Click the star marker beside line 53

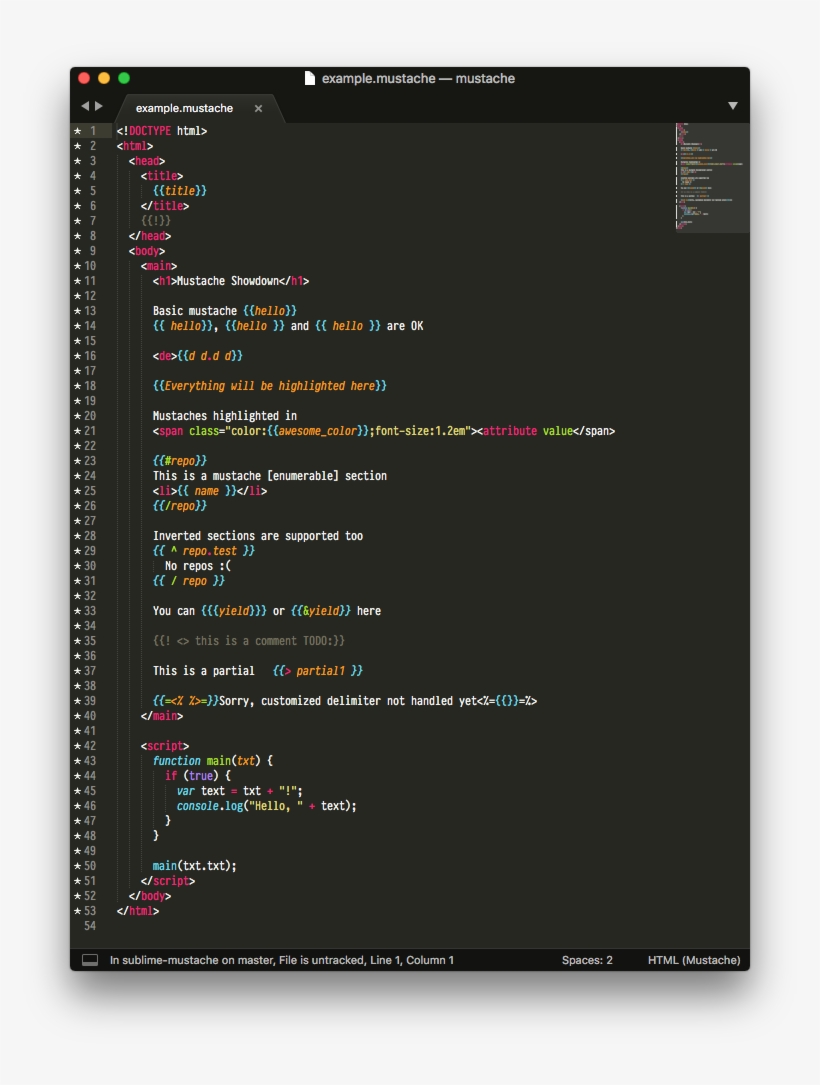tap(77, 911)
